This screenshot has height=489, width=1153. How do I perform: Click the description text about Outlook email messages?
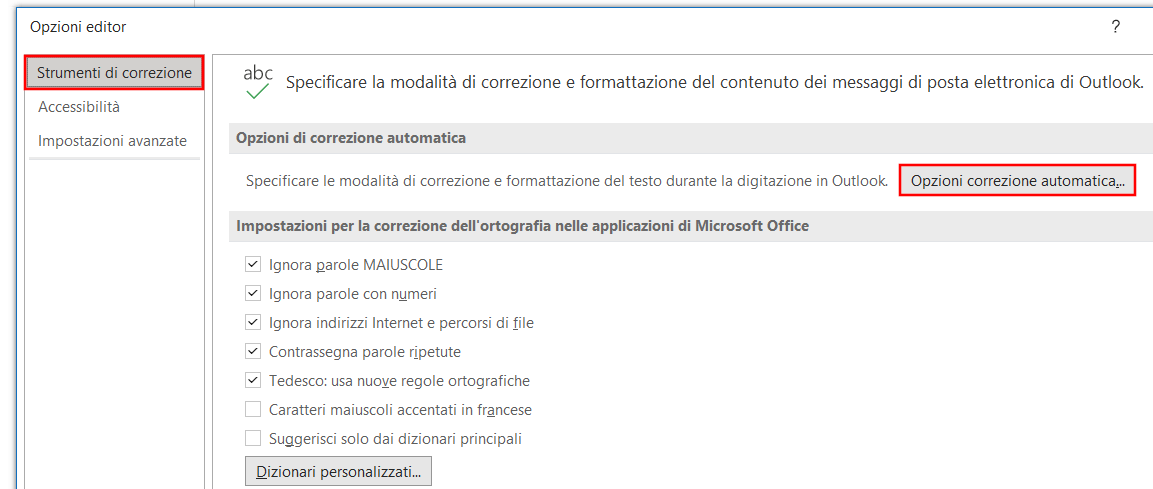coord(714,83)
